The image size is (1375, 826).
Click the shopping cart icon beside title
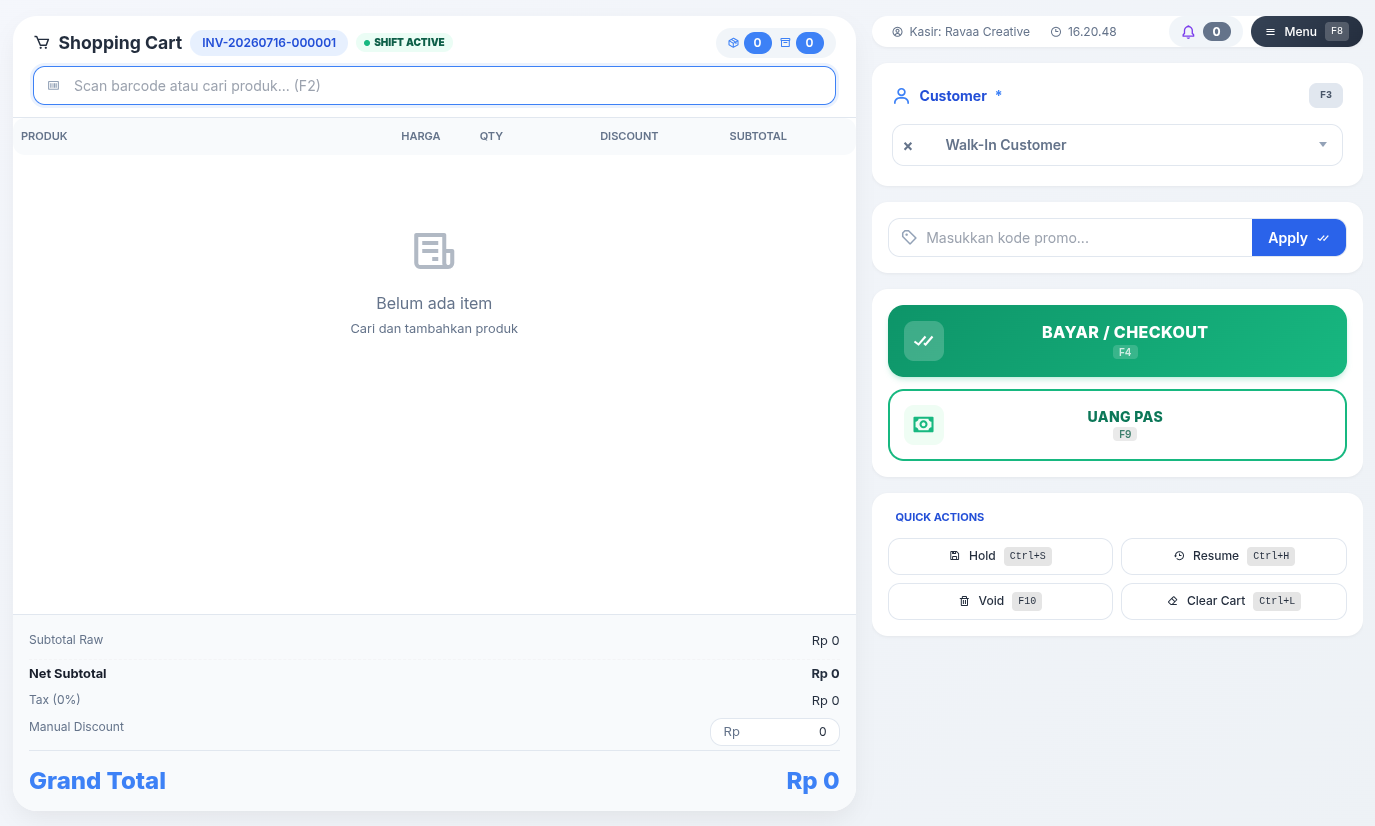(x=41, y=43)
